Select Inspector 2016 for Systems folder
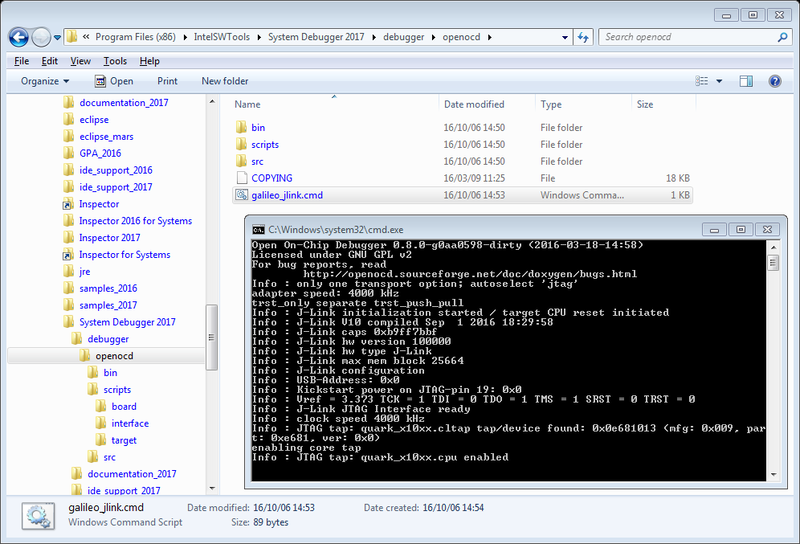 [135, 220]
